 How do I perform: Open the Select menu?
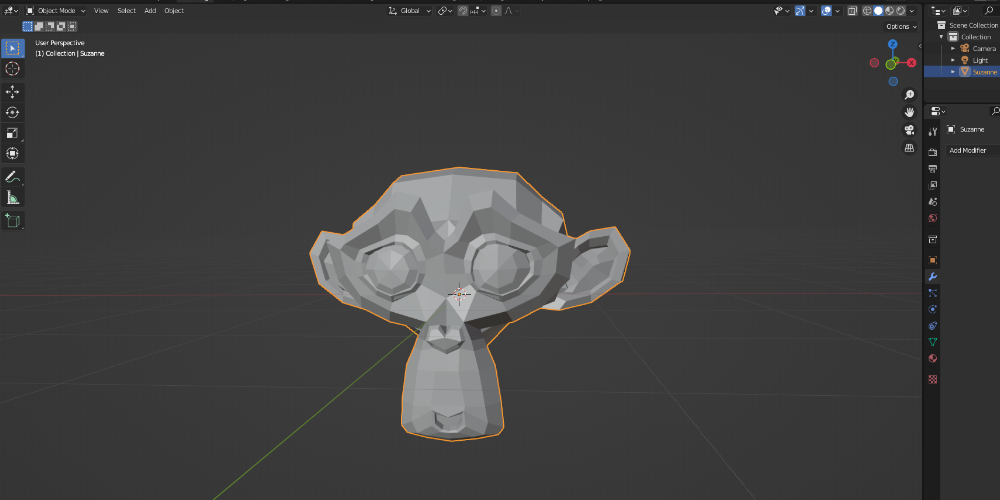[126, 11]
